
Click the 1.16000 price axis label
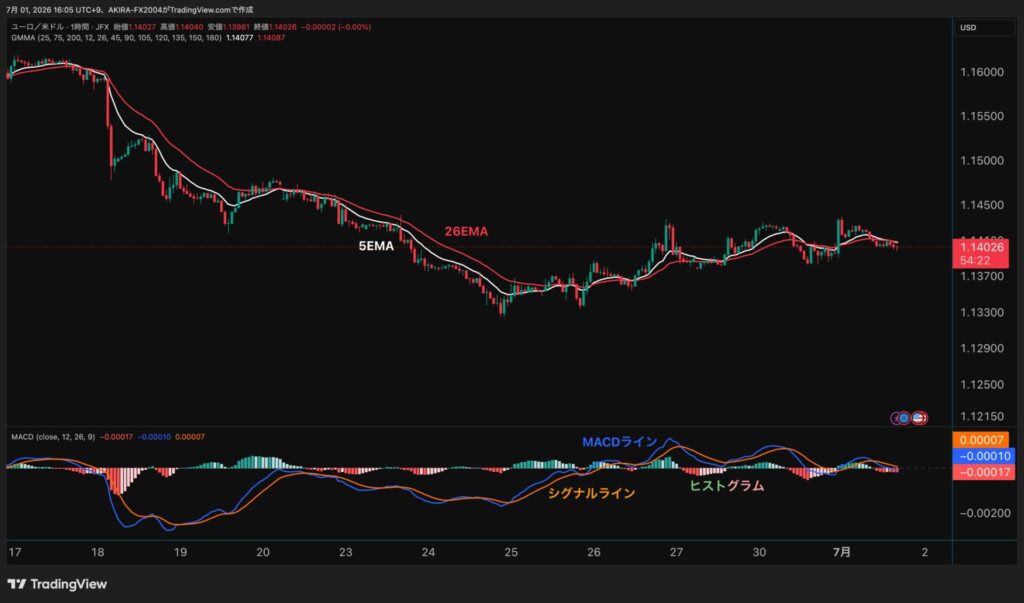pos(982,73)
